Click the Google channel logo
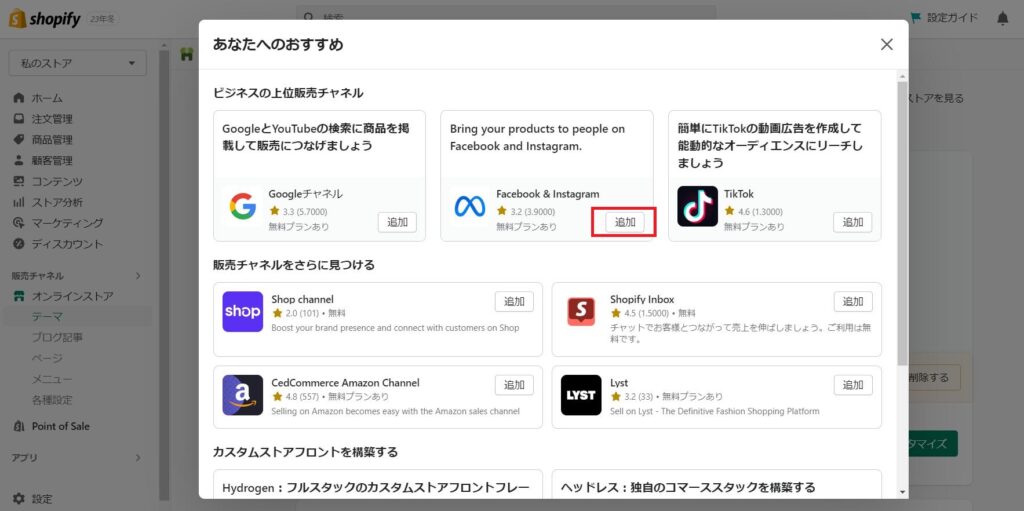1024x511 pixels. click(242, 206)
